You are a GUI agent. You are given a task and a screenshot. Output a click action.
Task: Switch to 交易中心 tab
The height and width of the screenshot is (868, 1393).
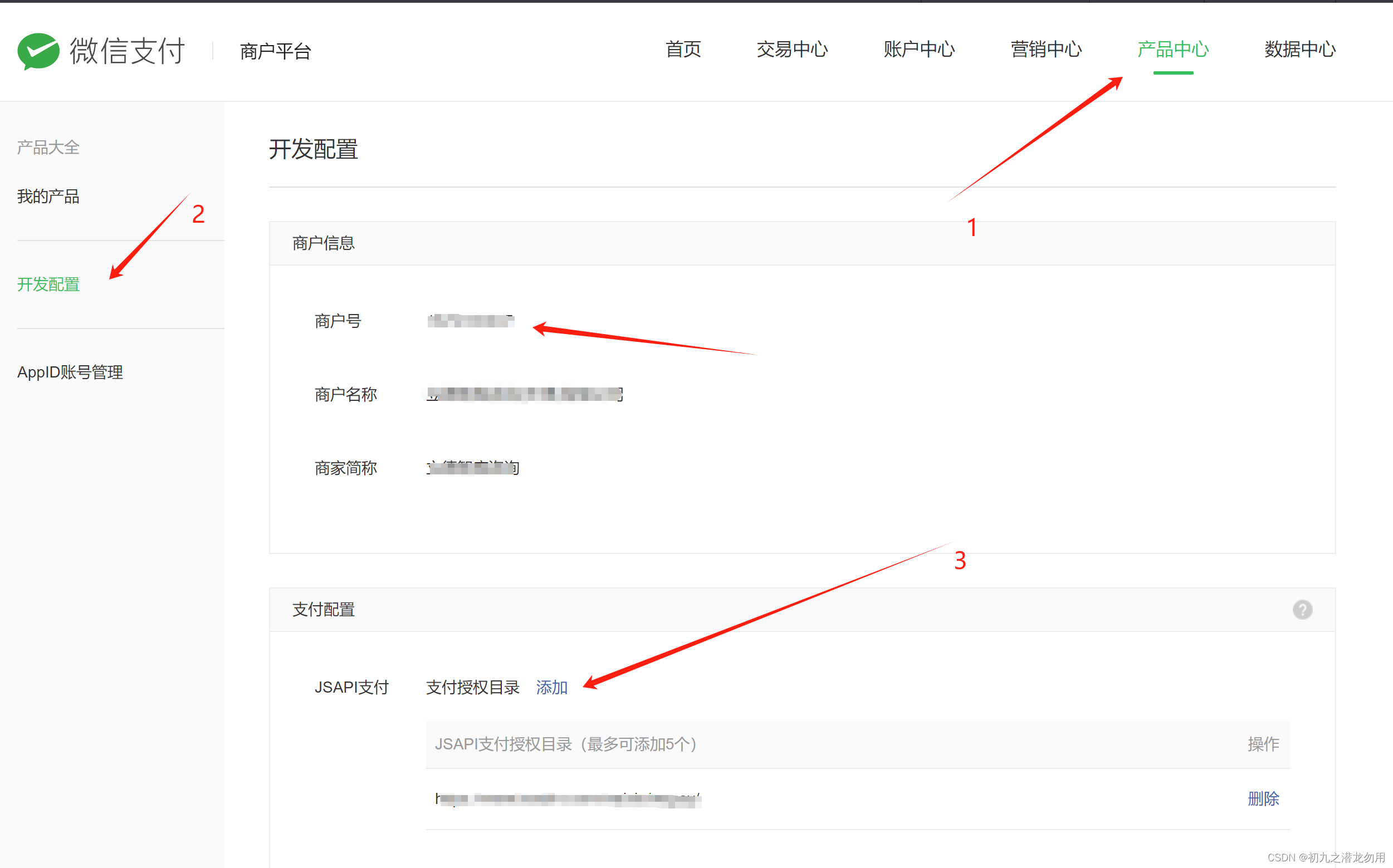[792, 50]
